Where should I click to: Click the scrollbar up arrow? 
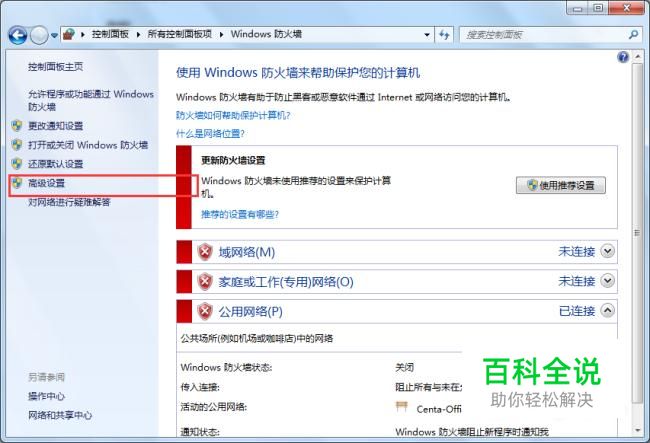click(x=637, y=56)
